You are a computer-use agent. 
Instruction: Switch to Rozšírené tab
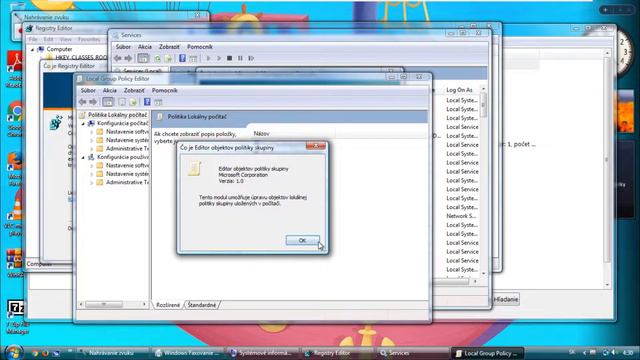pos(168,305)
